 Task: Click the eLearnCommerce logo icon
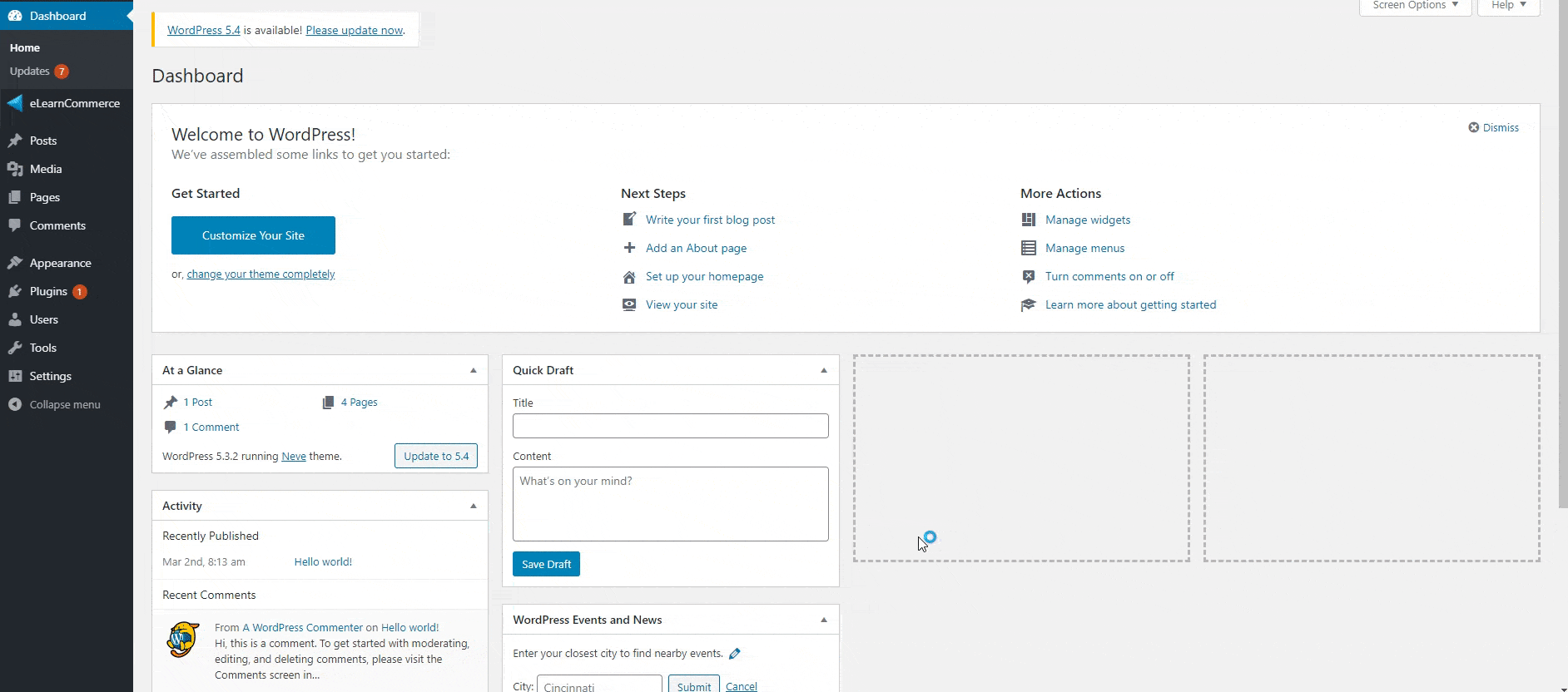click(x=15, y=103)
